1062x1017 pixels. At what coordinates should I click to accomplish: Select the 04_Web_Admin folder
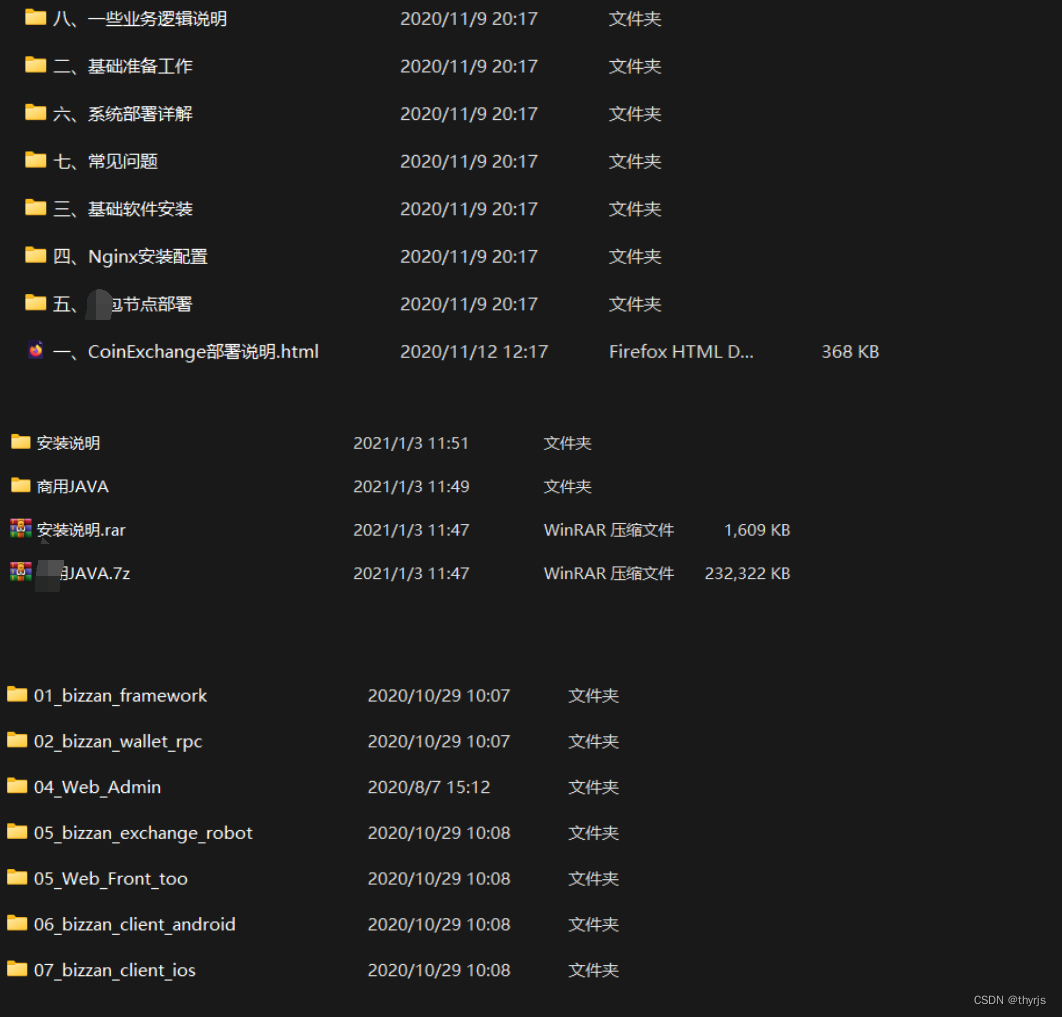click(x=97, y=787)
